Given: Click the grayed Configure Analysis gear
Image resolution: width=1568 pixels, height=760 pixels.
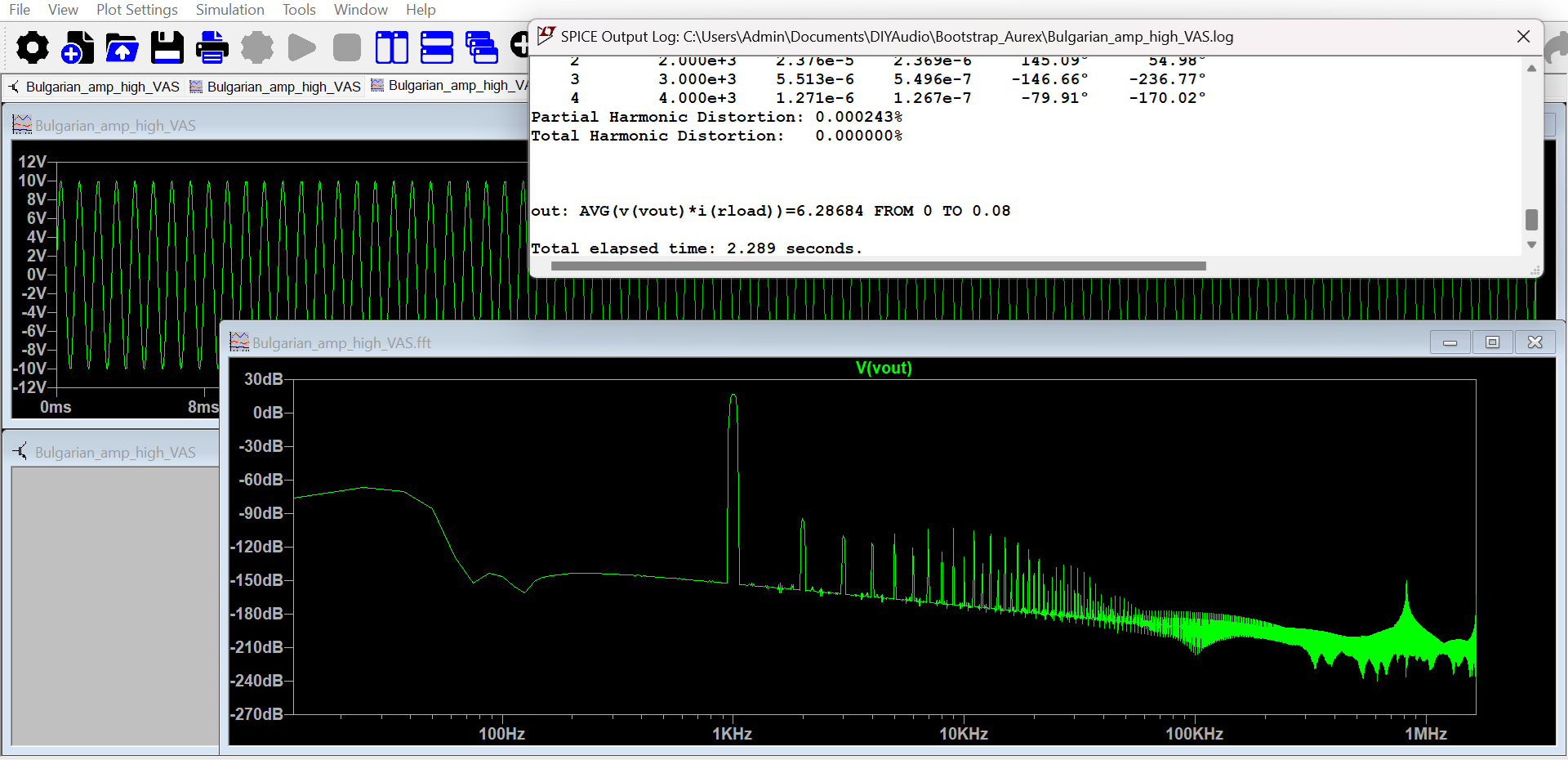Looking at the screenshot, I should click(x=257, y=47).
